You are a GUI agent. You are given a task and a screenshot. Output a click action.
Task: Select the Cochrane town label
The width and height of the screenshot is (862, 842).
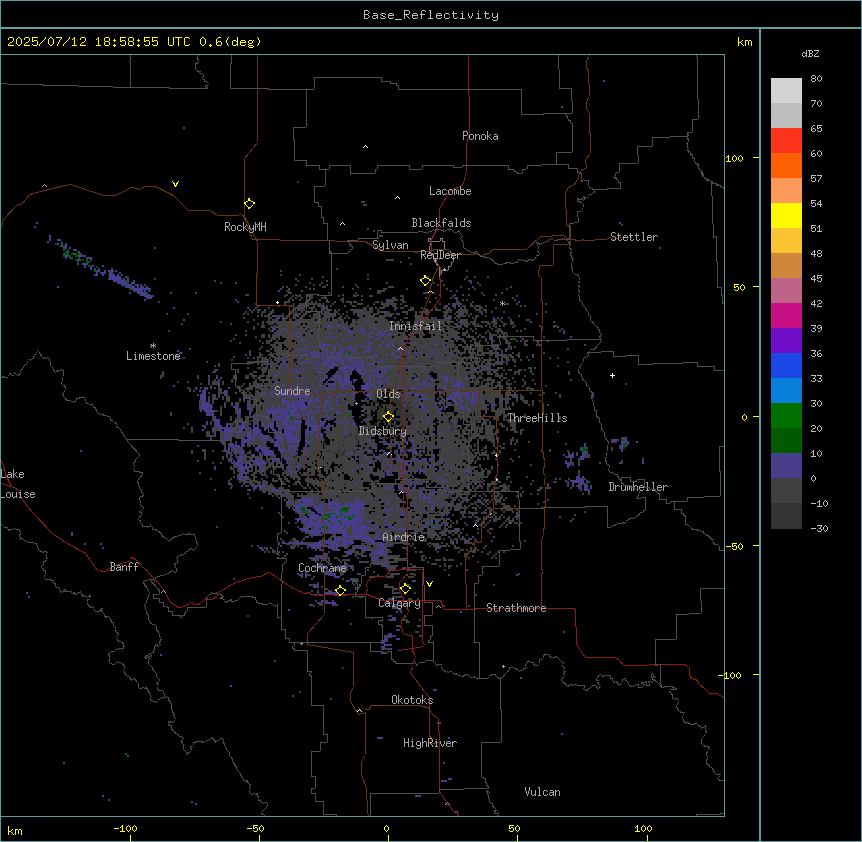coord(322,568)
